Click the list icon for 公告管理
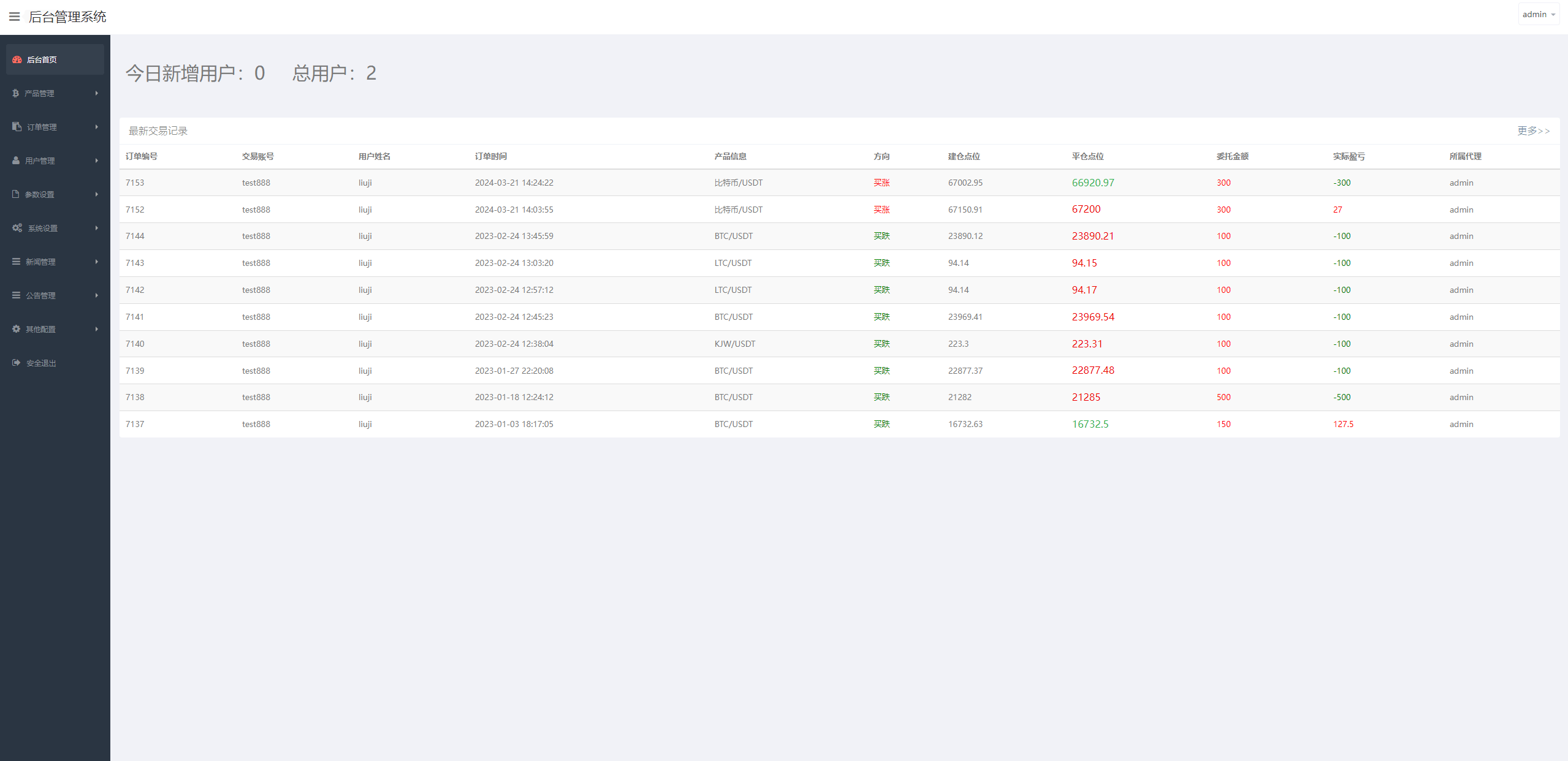The height and width of the screenshot is (761, 1568). coord(16,295)
